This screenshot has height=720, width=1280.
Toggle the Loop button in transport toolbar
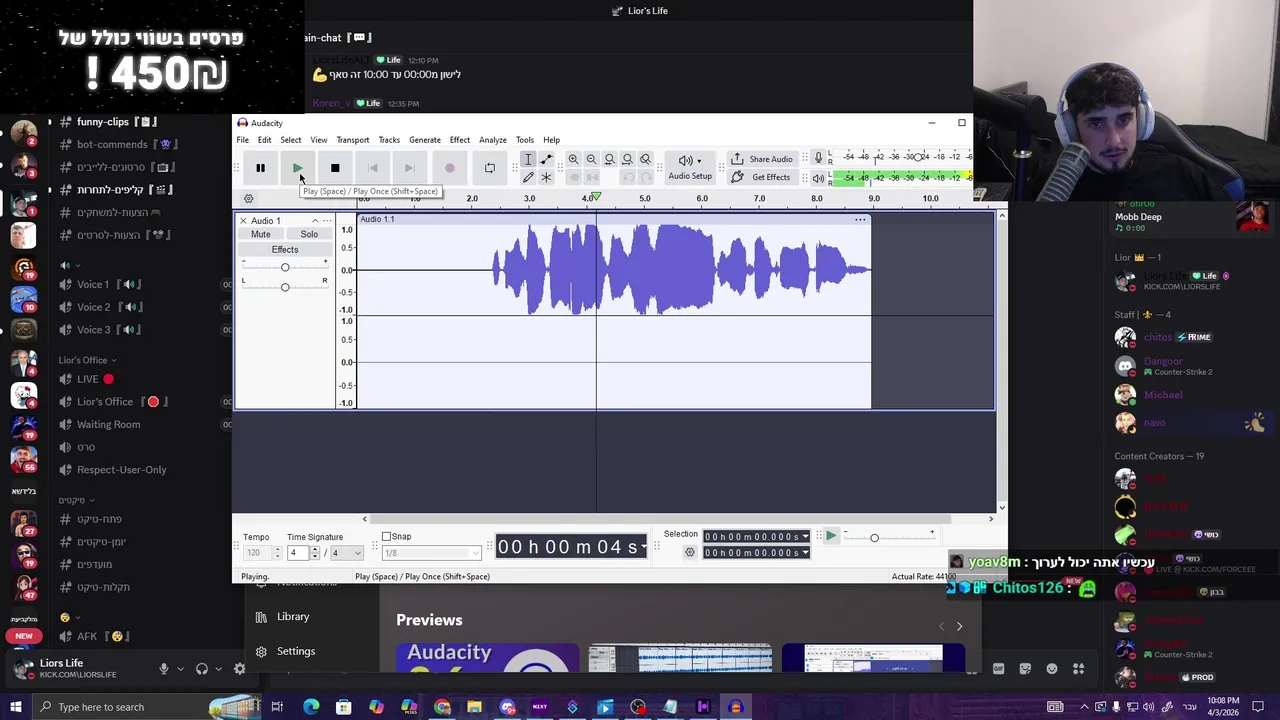(489, 168)
